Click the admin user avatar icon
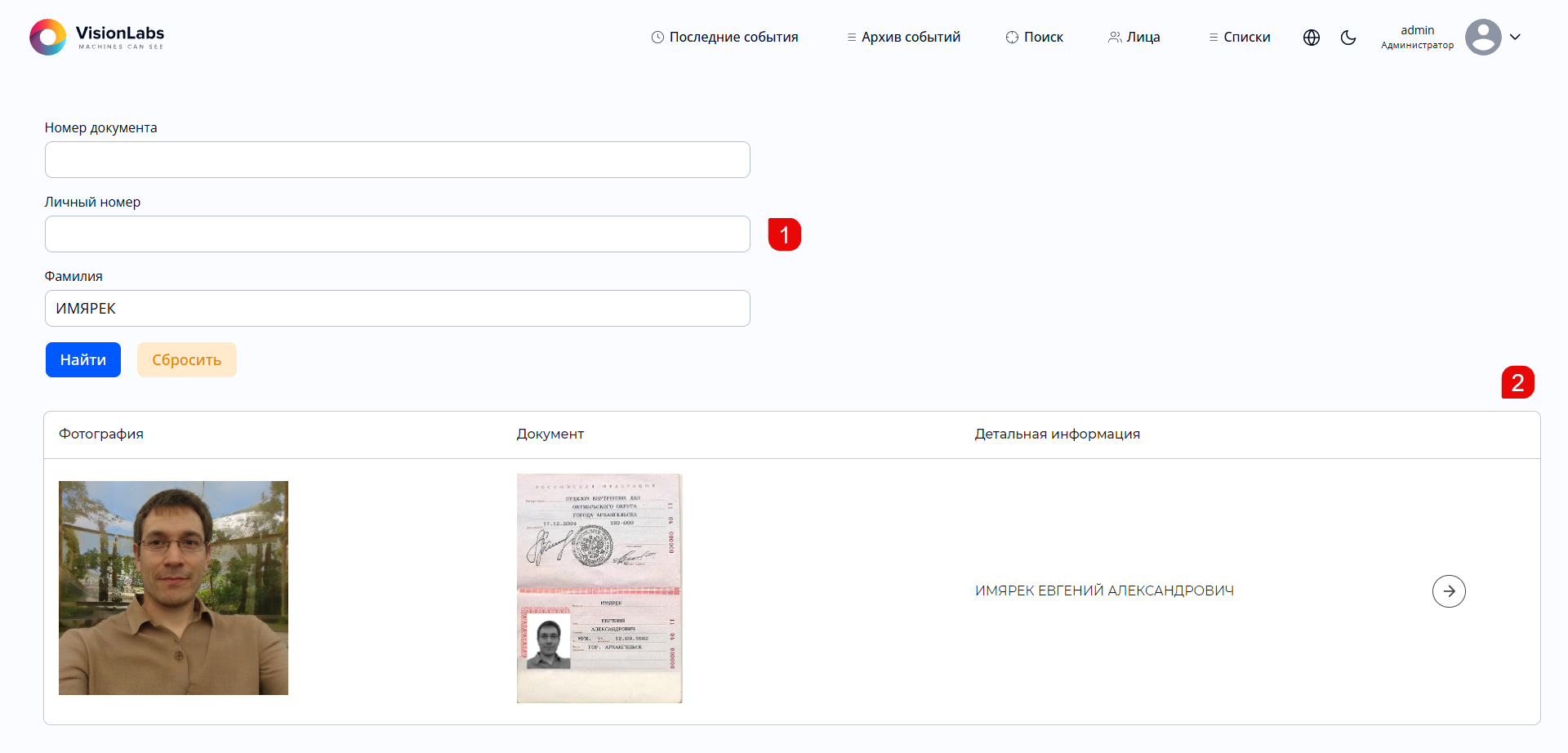 tap(1483, 38)
